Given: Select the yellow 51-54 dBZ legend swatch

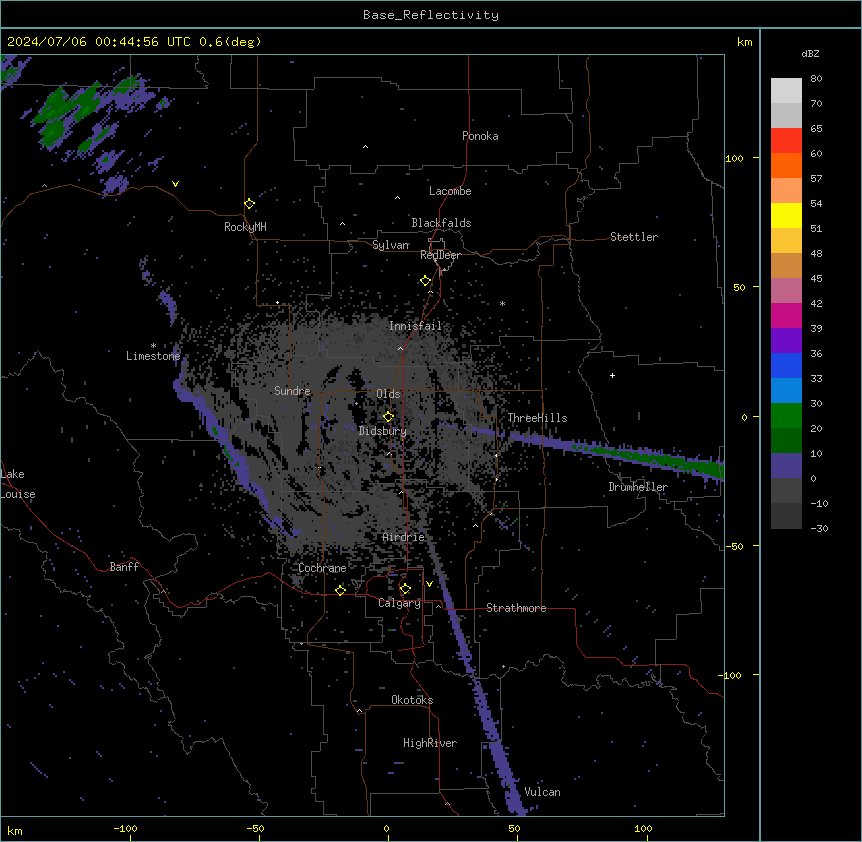Looking at the screenshot, I should 786,215.
